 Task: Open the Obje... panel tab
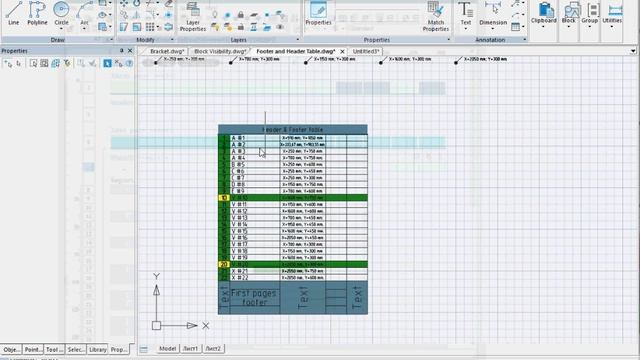point(11,350)
